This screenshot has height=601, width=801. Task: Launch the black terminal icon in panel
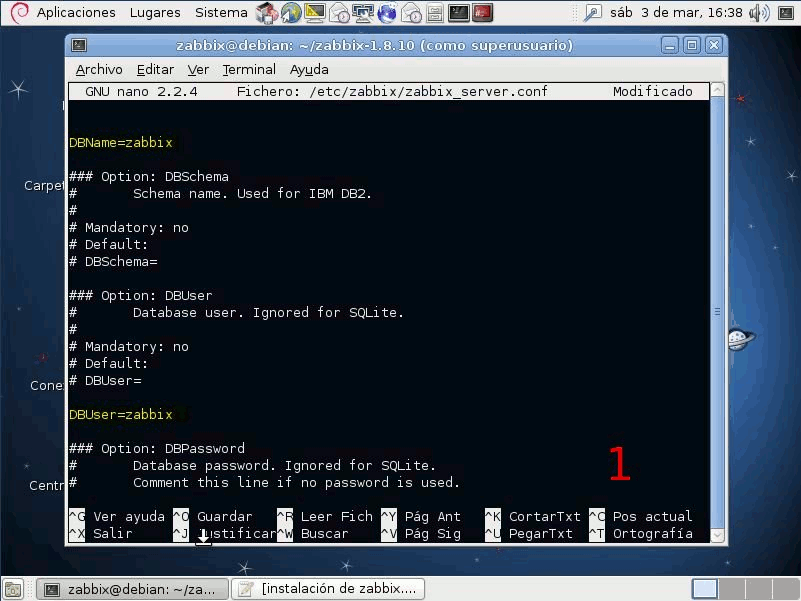(459, 13)
